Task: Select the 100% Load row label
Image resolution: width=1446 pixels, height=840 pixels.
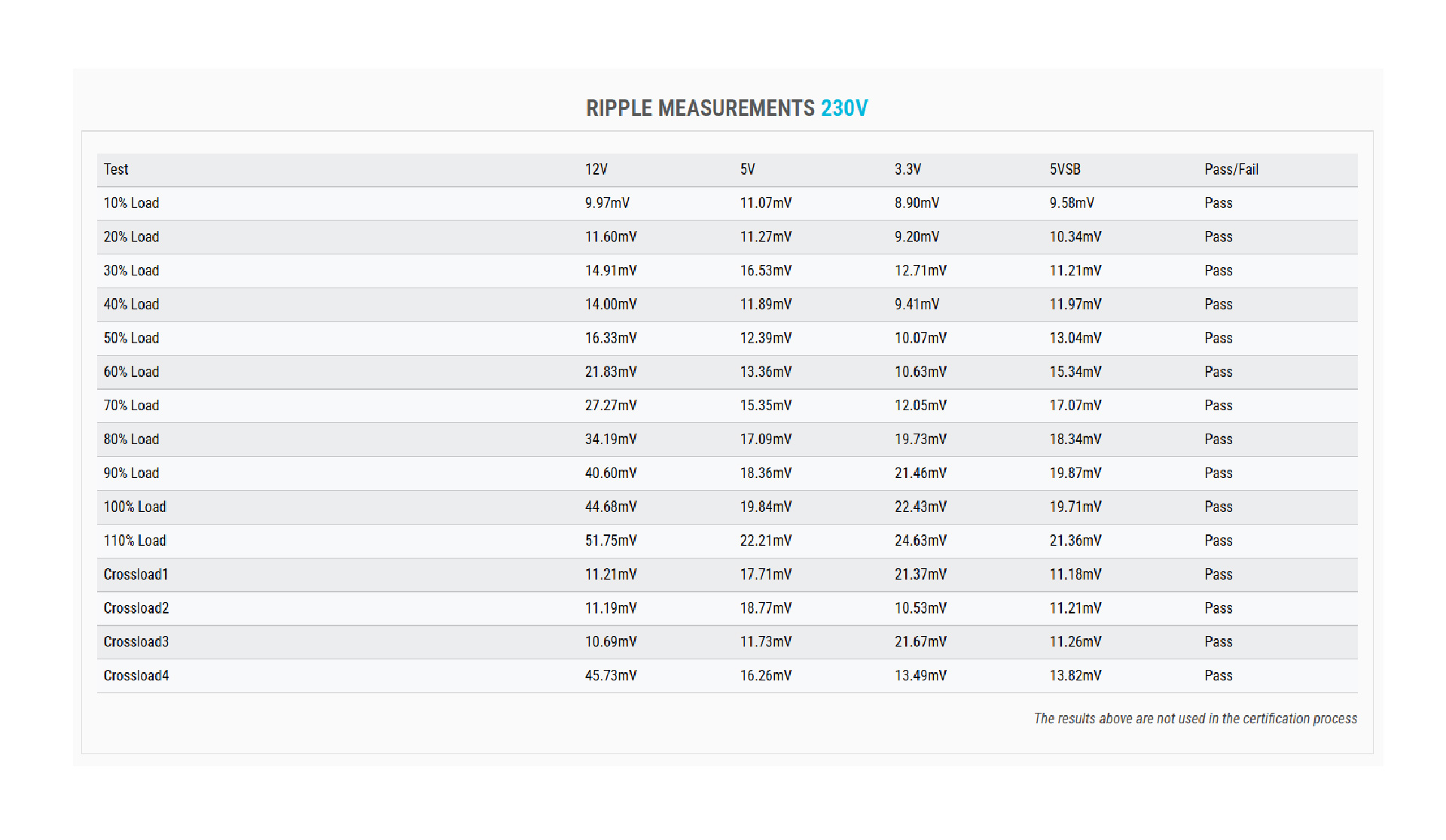Action: coord(135,507)
